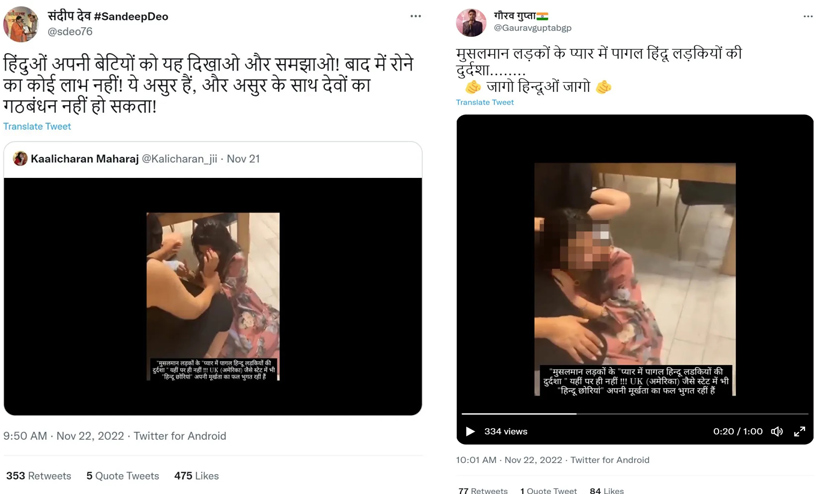The width and height of the screenshot is (823, 494).
Task: Click the 9:50 AM Nov 22 timestamp
Action: [x=64, y=436]
